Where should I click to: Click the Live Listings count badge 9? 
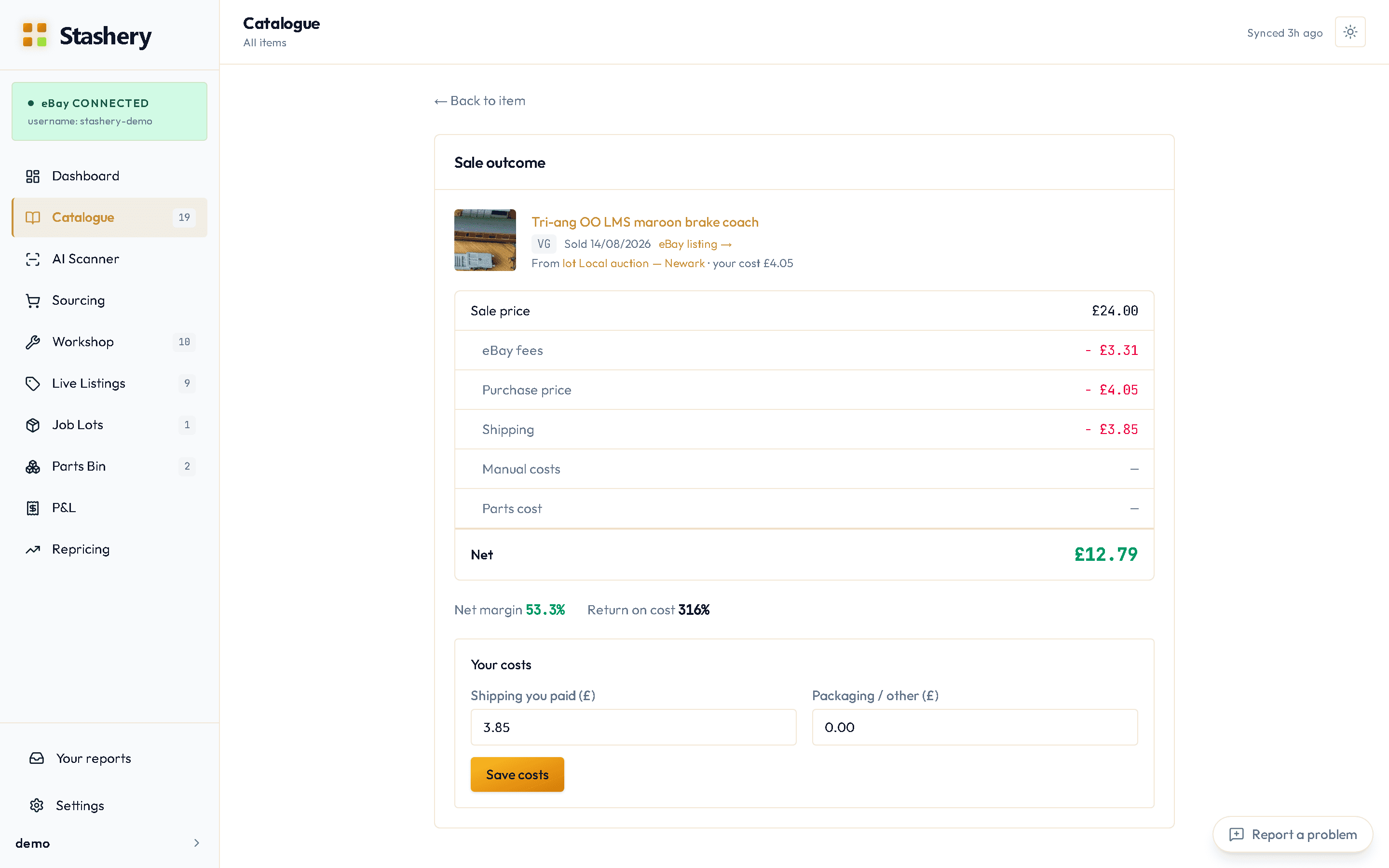pyautogui.click(x=187, y=383)
